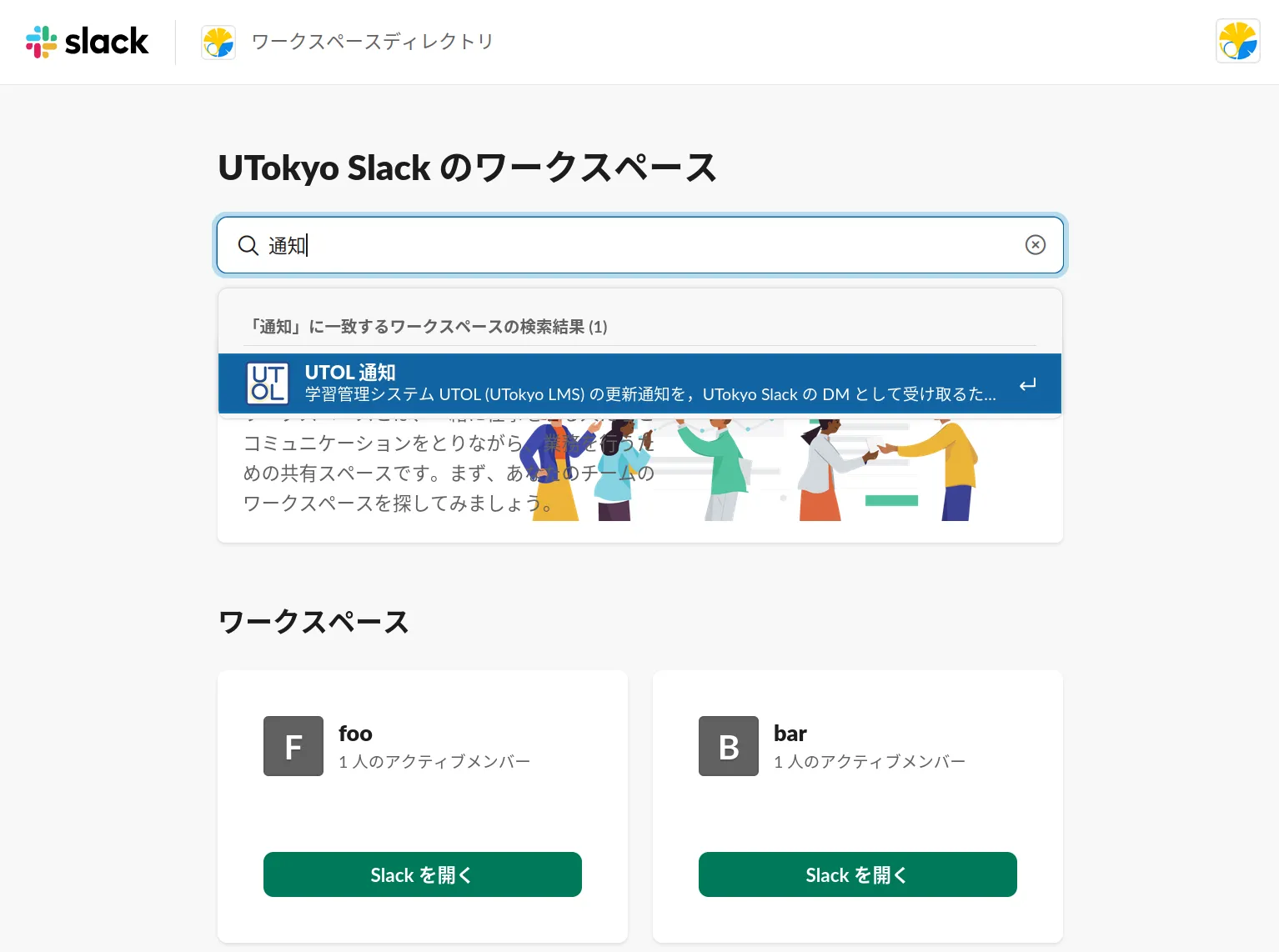This screenshot has width=1279, height=952.
Task: Click the bar workspace name
Action: point(790,734)
